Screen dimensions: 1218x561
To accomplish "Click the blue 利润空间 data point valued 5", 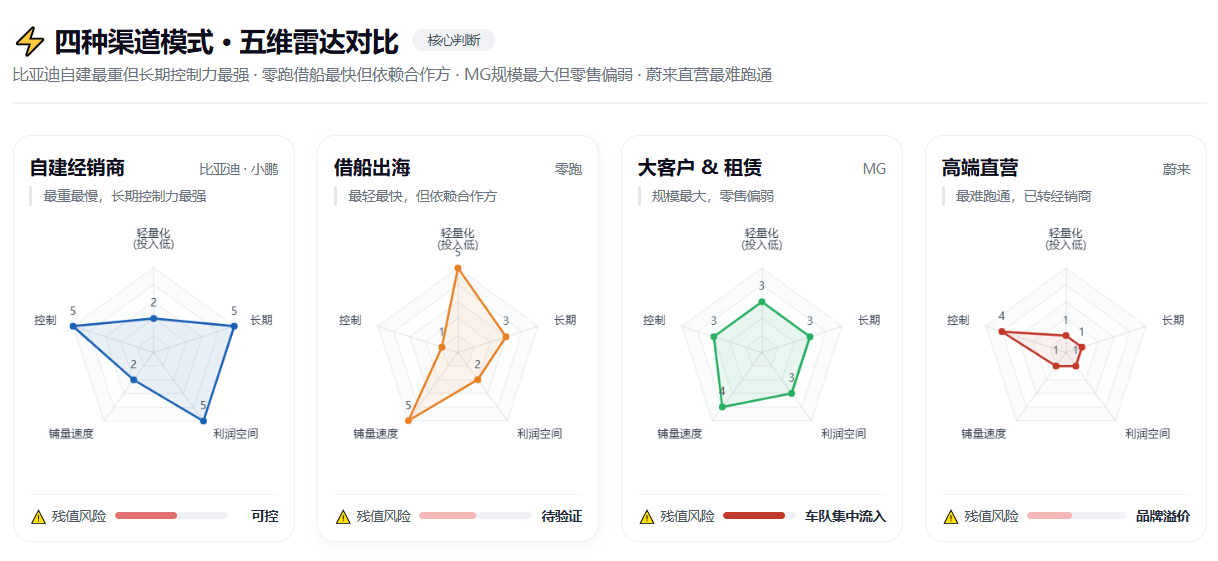I will [x=203, y=420].
